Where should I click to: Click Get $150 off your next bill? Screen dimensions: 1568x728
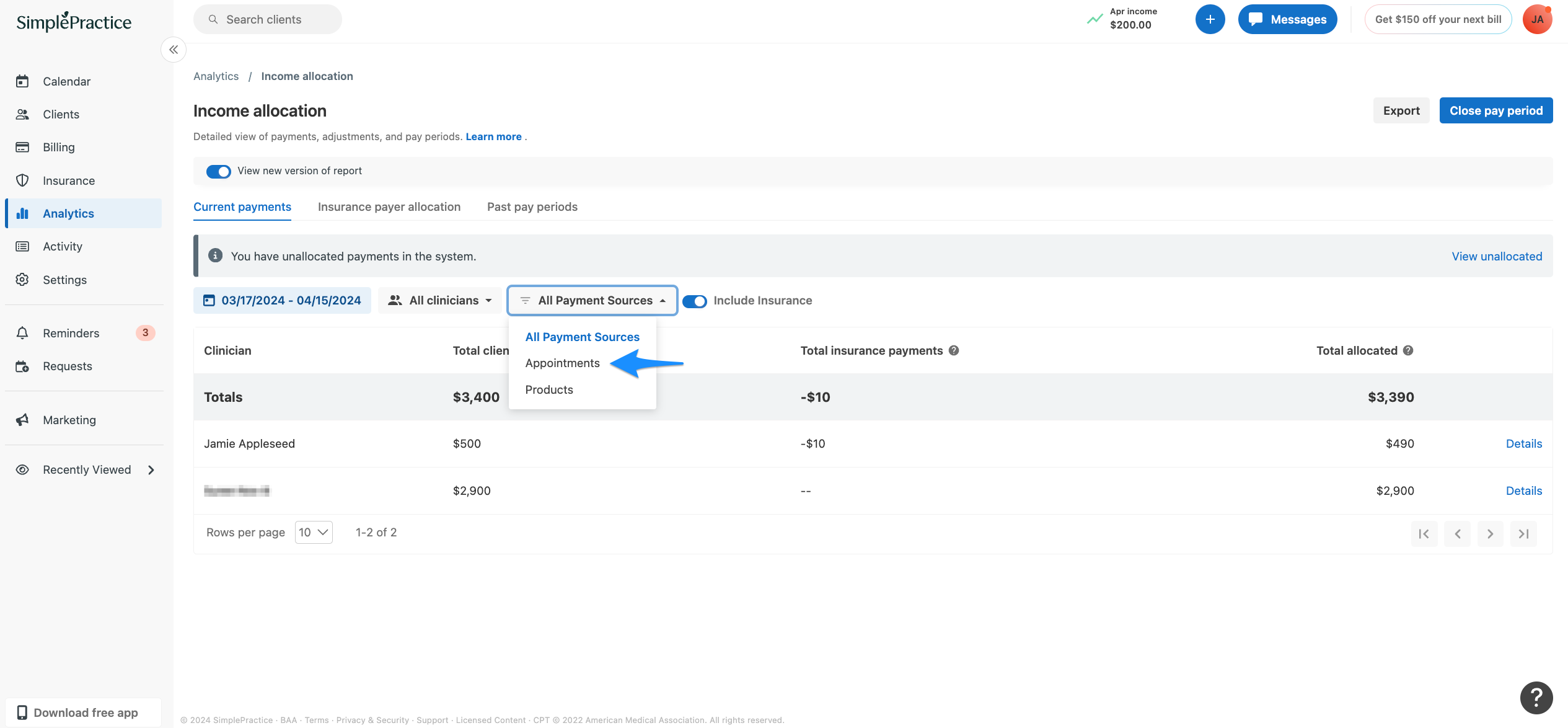(1438, 19)
